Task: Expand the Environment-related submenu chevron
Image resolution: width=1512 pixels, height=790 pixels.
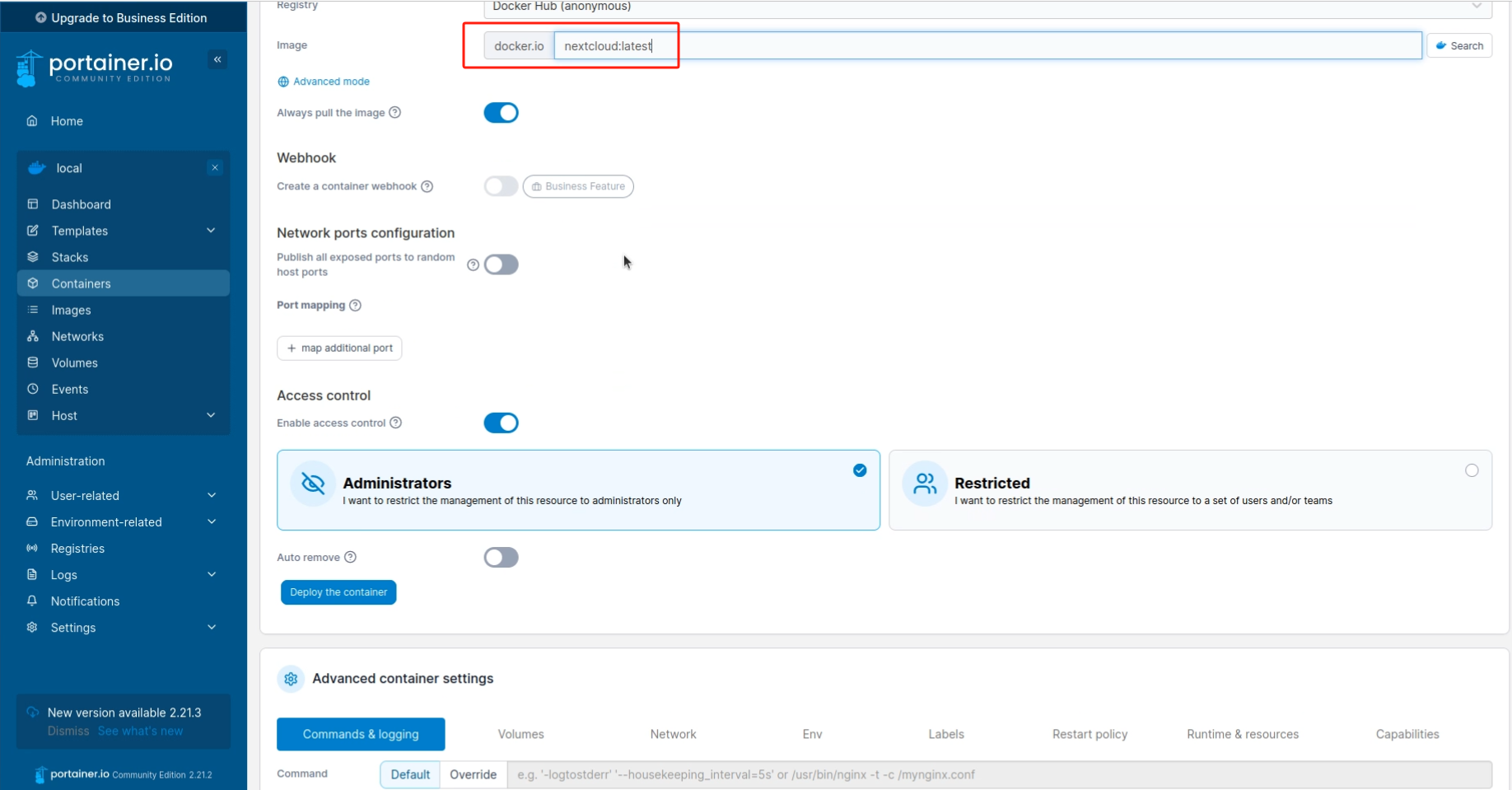Action: [212, 521]
